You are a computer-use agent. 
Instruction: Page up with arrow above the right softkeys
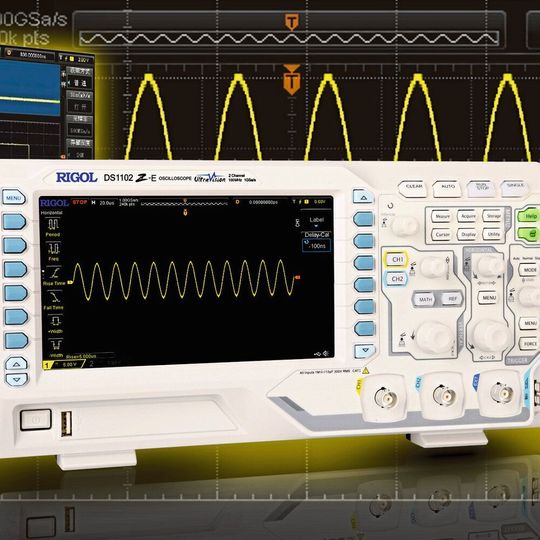tap(363, 197)
